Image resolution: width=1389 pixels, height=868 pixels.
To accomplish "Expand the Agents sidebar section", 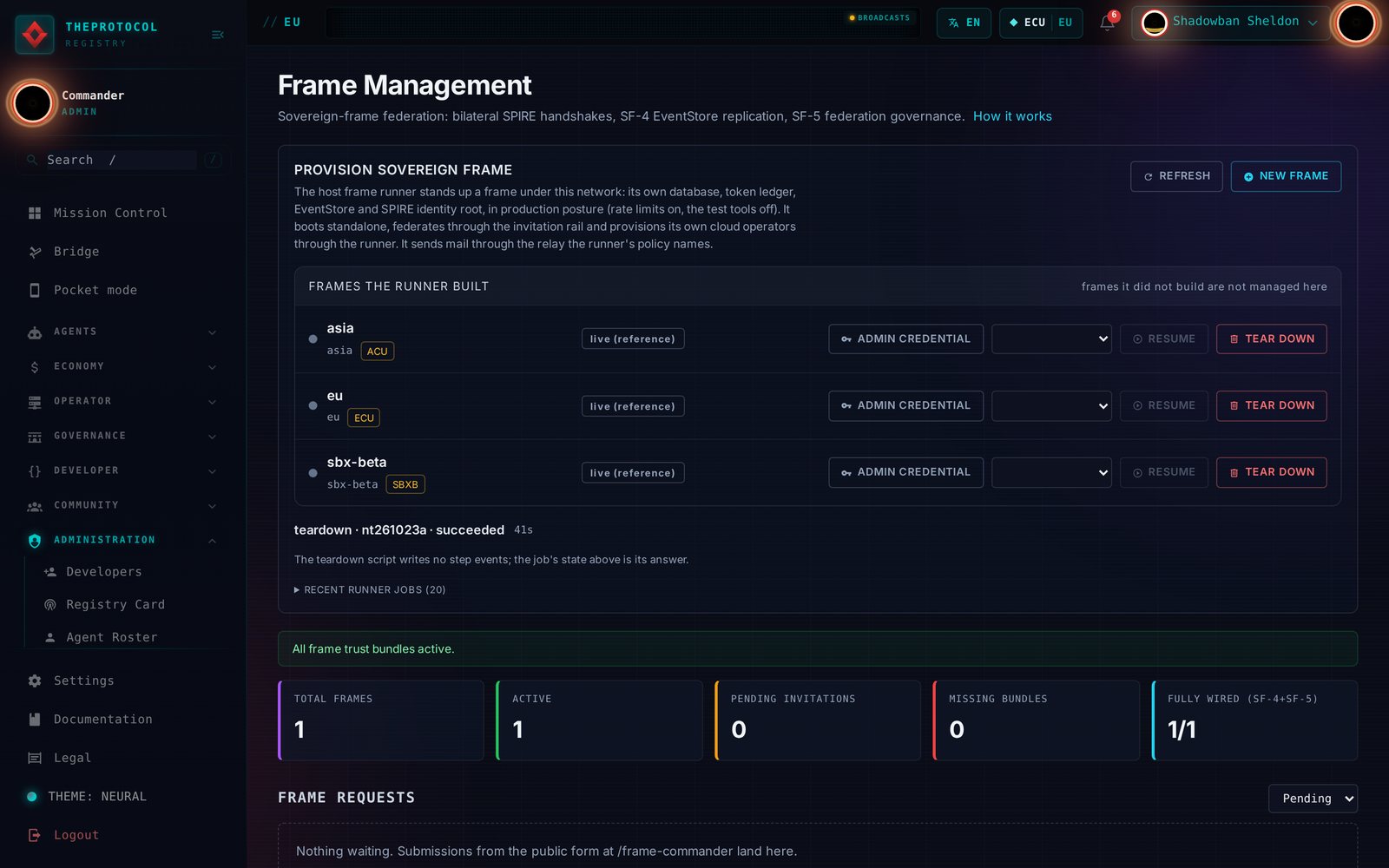I will (x=123, y=332).
